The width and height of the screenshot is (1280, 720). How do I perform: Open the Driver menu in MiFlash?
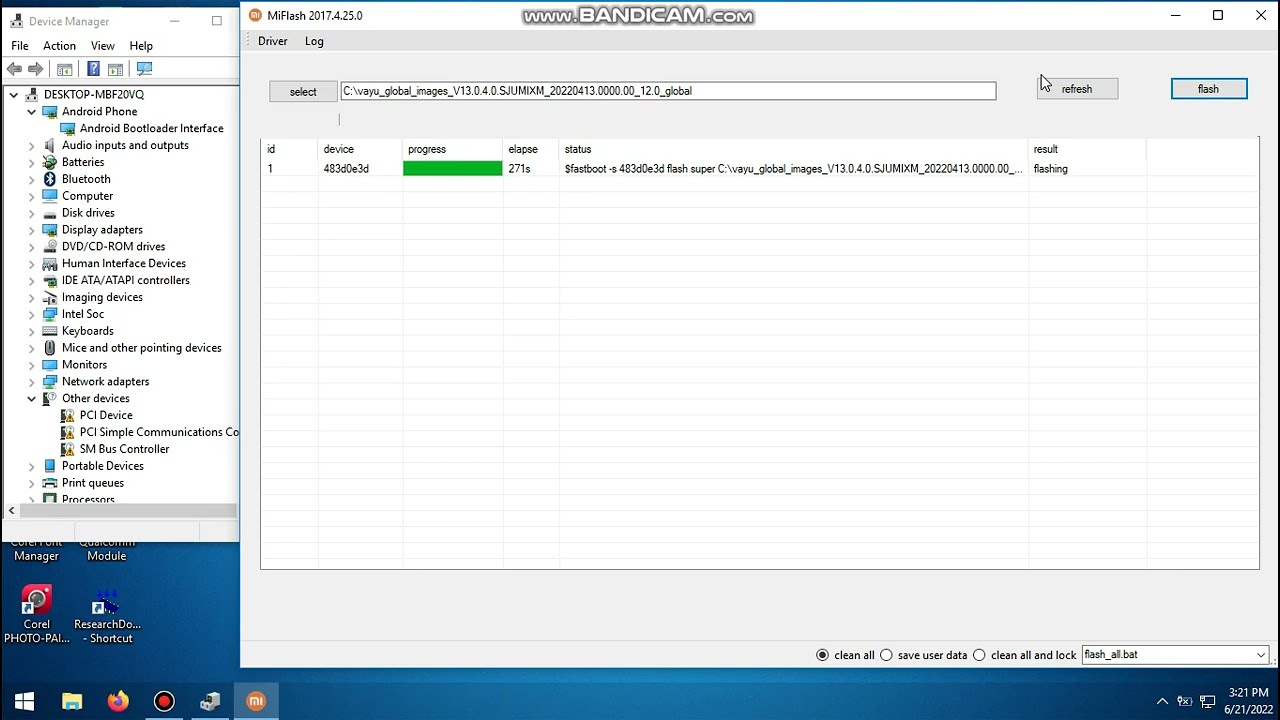pos(272,41)
